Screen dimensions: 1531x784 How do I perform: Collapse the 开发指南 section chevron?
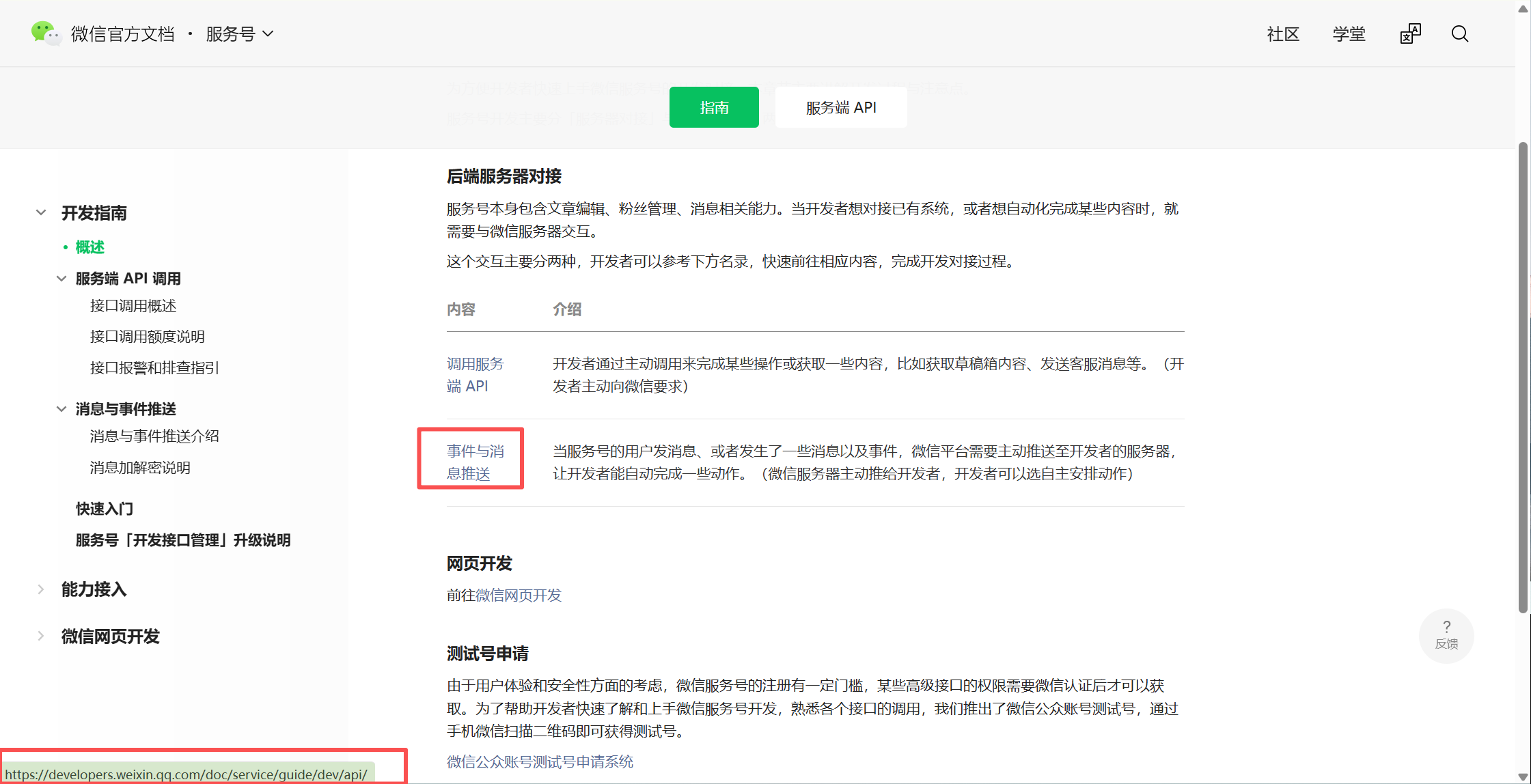pyautogui.click(x=41, y=213)
